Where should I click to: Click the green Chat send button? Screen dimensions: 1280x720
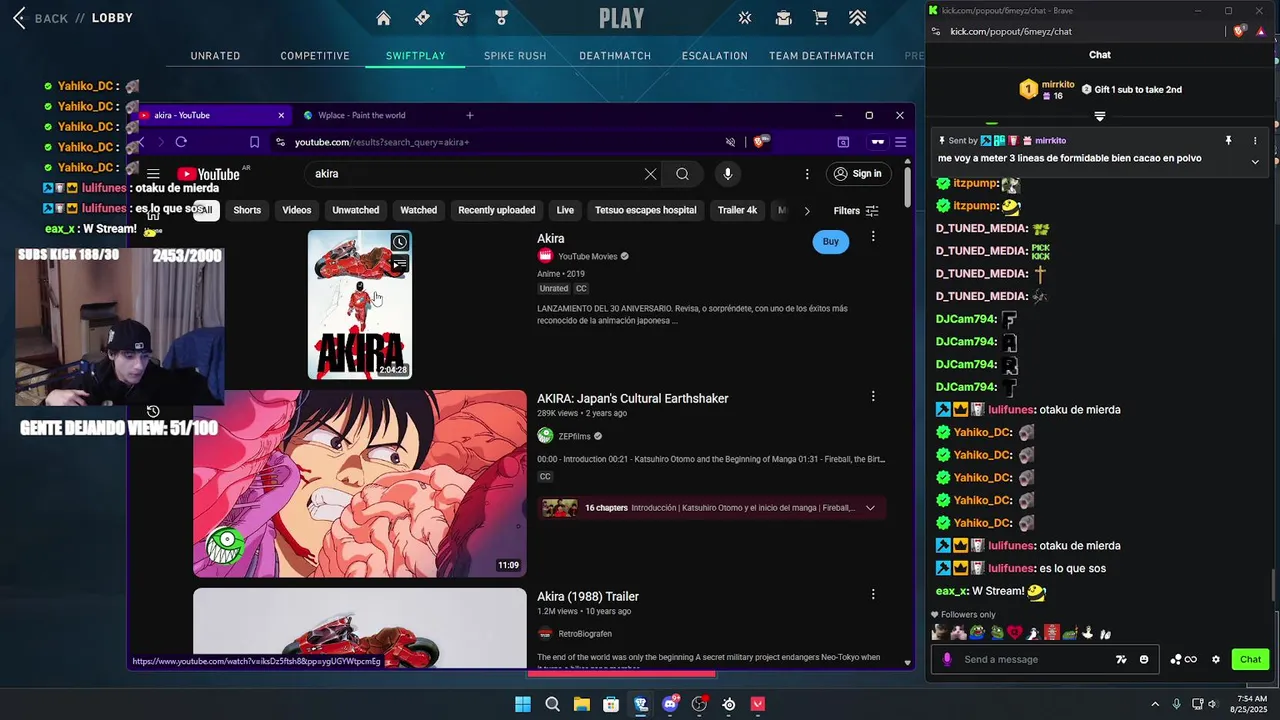pyautogui.click(x=1251, y=660)
